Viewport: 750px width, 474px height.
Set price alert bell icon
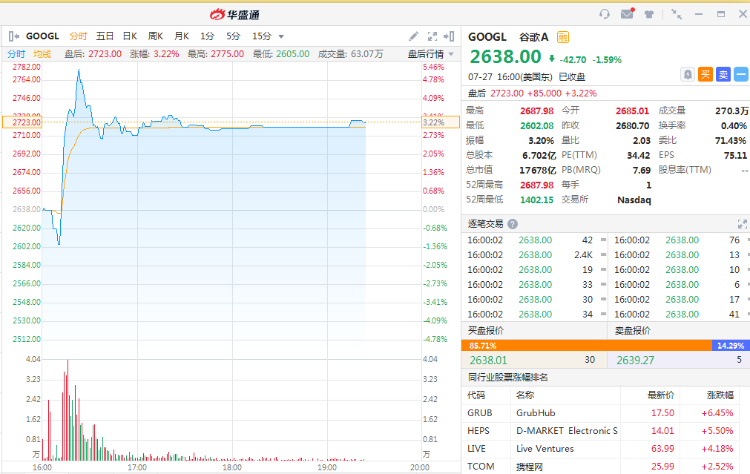pos(687,75)
